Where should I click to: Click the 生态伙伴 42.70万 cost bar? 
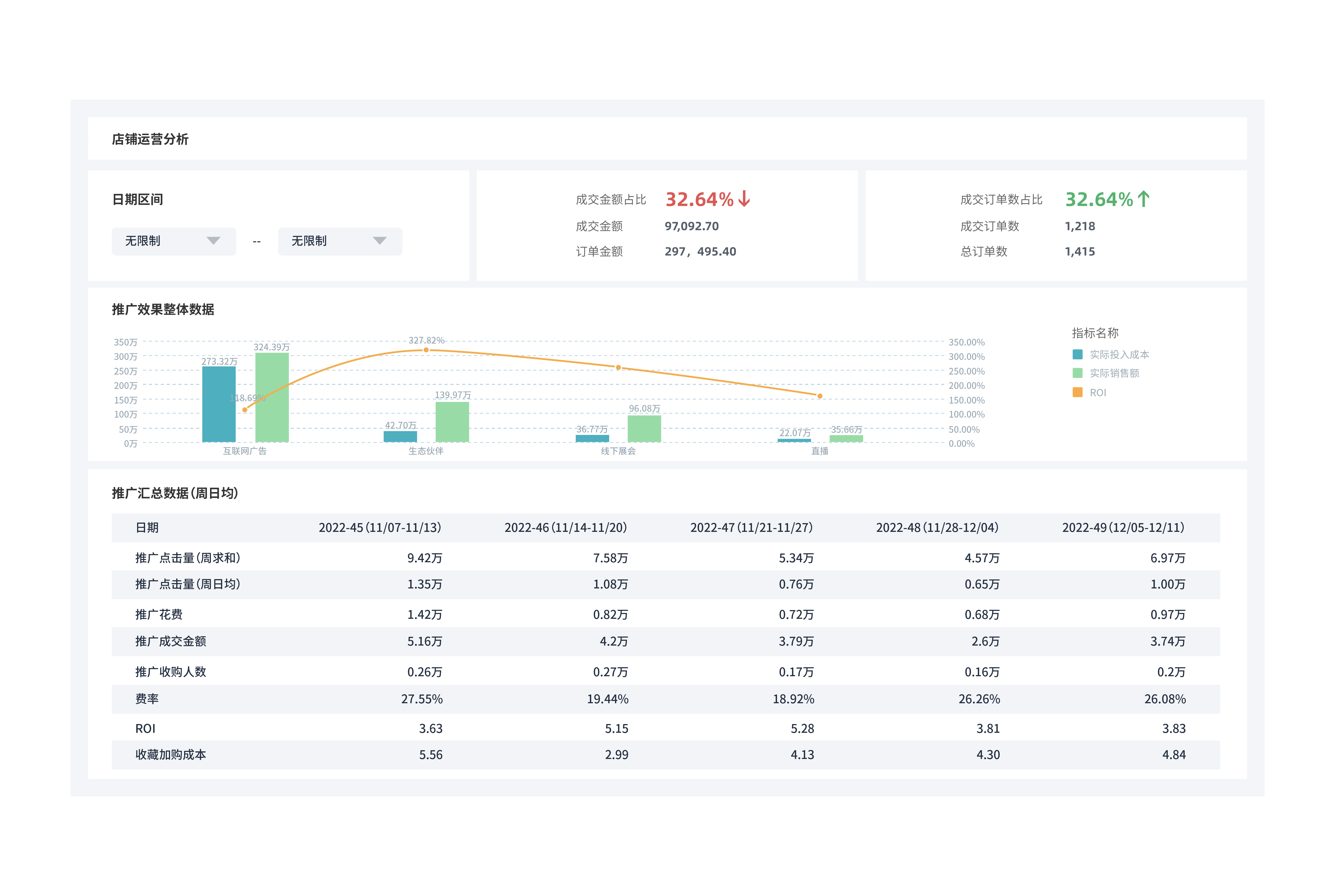coord(400,436)
